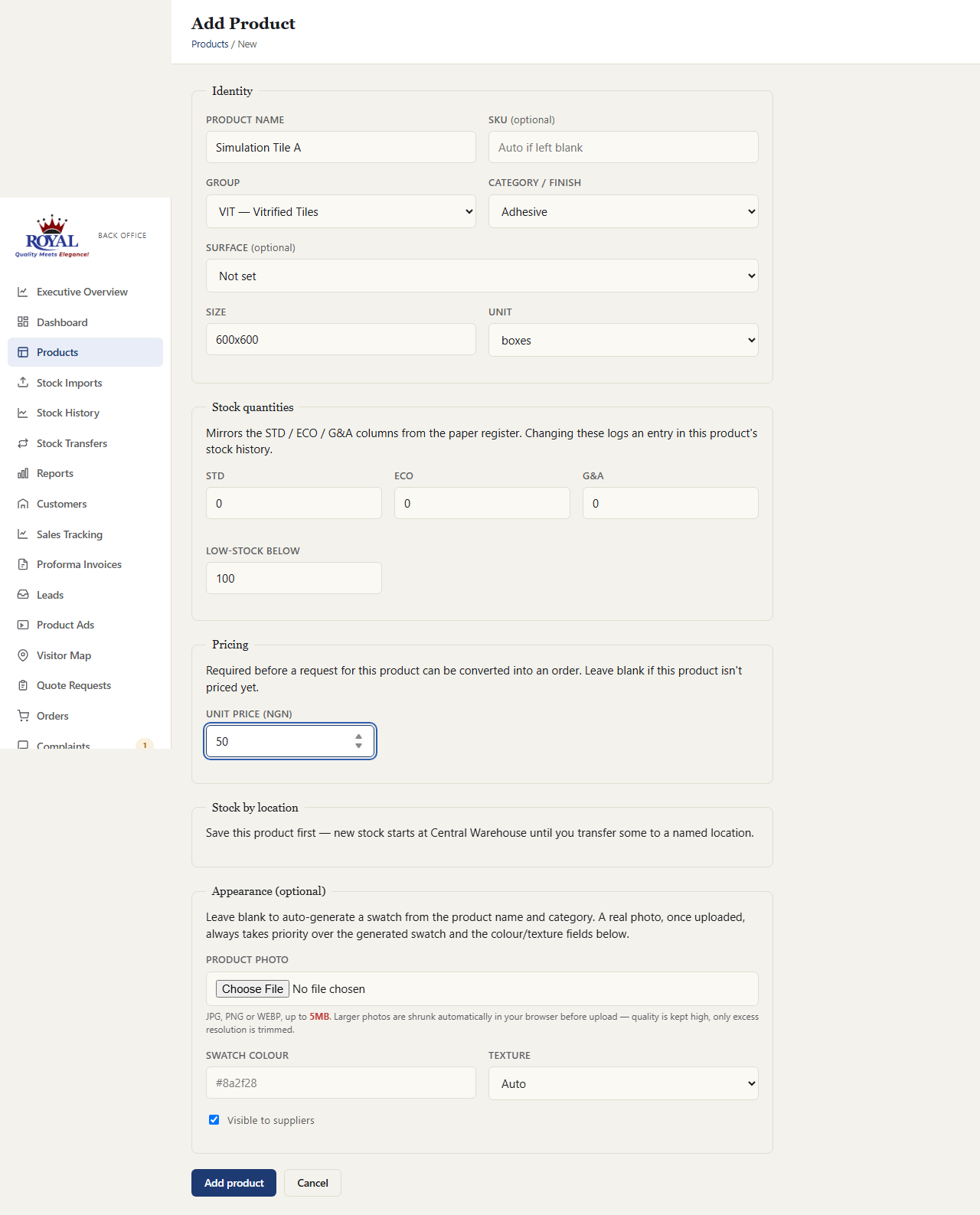Screen dimensions: 980x1215
Task: Open Orders page
Action: pyautogui.click(x=85, y=716)
